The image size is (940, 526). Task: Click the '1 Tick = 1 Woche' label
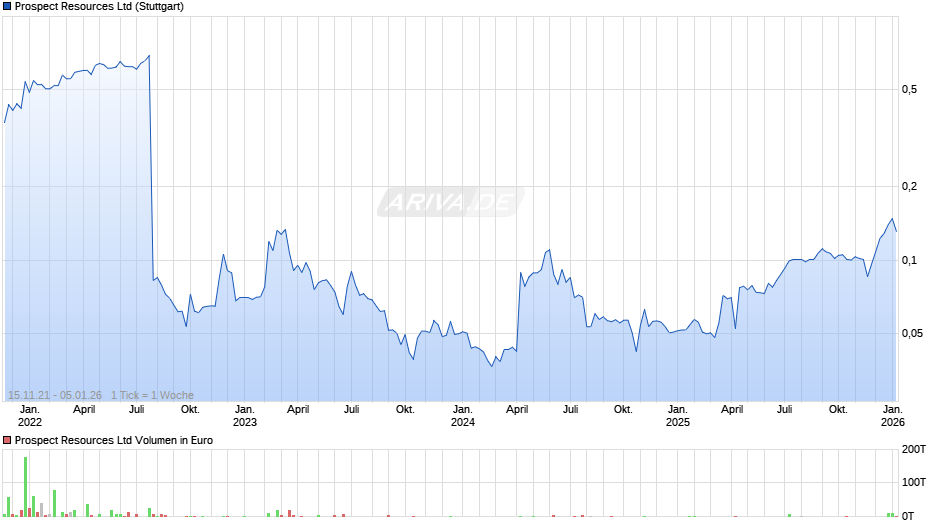point(152,395)
